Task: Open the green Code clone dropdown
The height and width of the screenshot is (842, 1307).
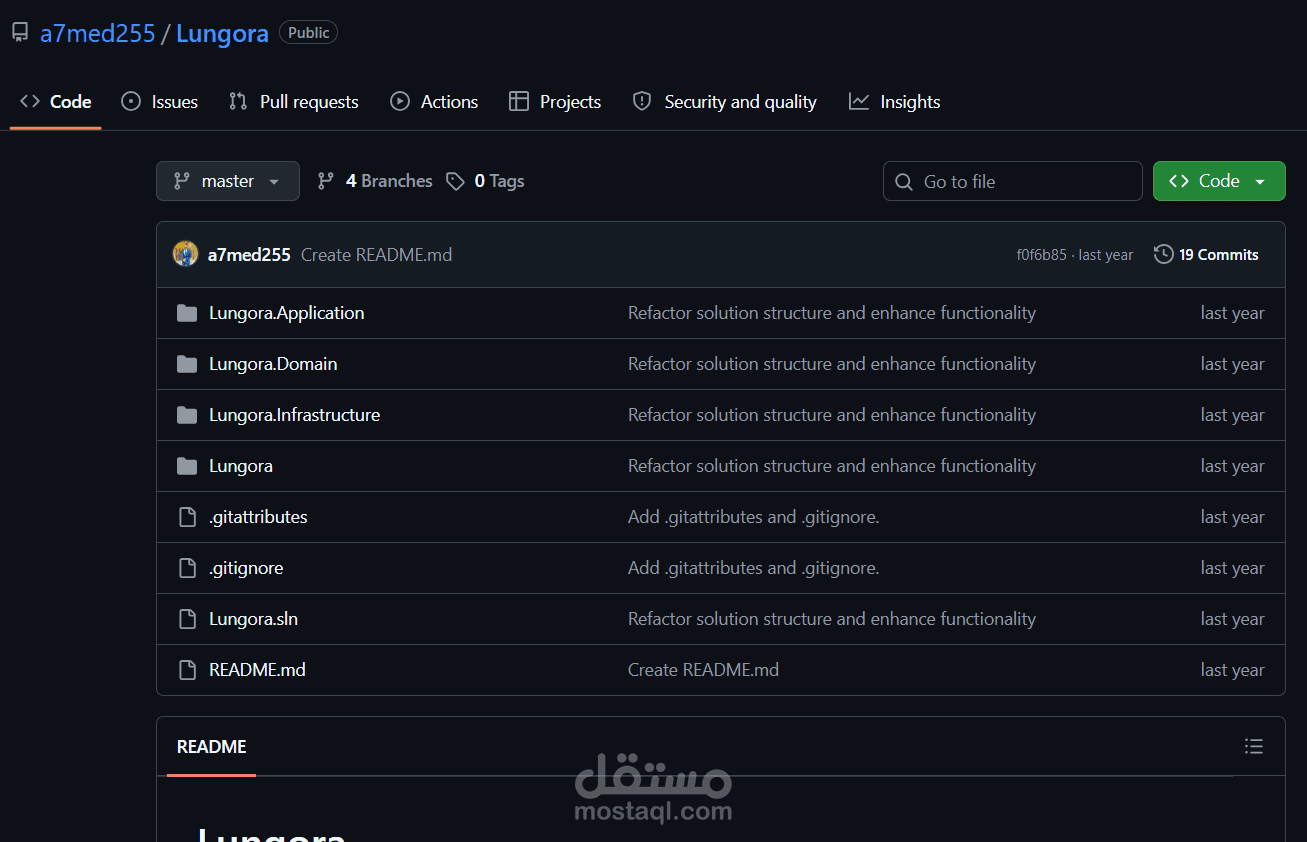Action: (1219, 181)
